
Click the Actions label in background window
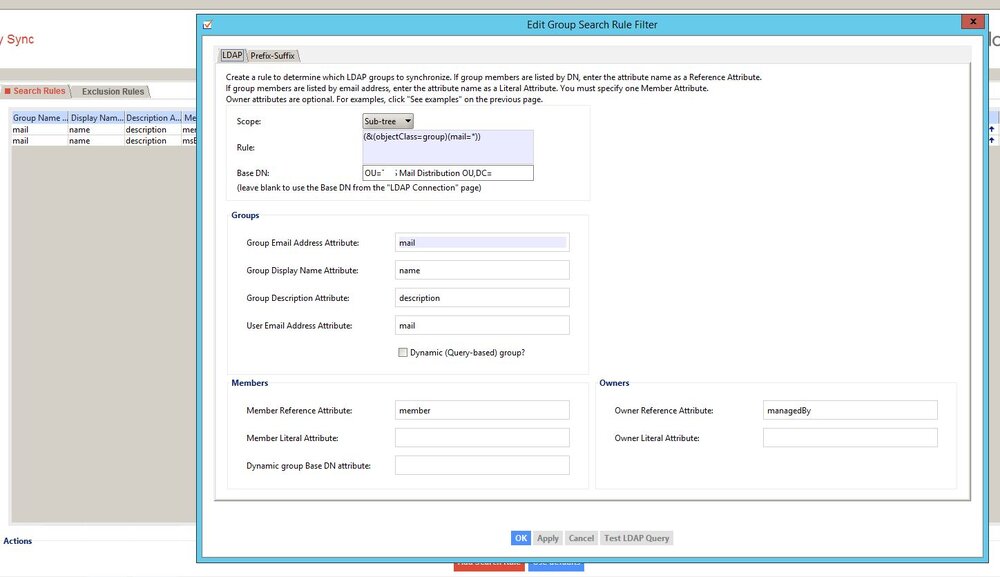pos(18,541)
